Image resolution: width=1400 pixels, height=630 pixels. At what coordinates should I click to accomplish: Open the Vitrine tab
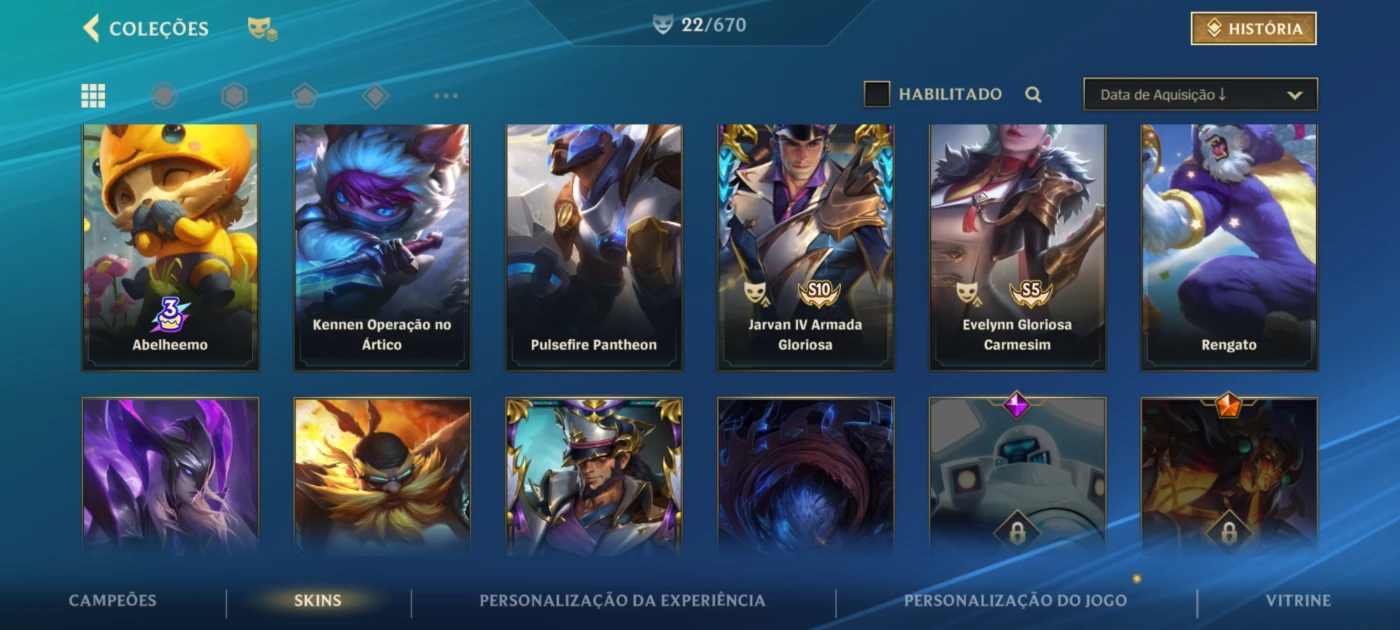click(x=1298, y=601)
